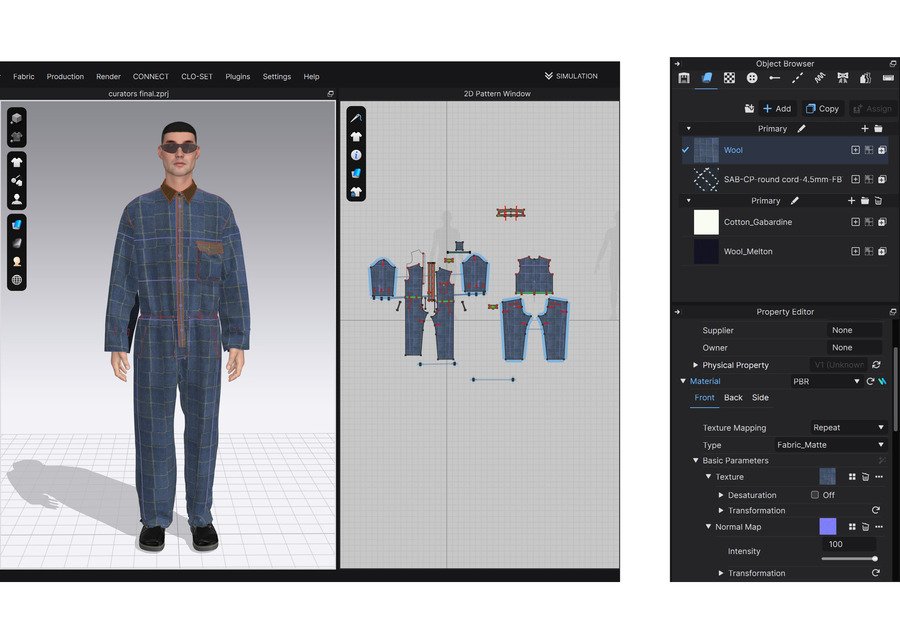Screen dimensions: 900x638
Task: Open the Button tab in Object Browser
Action: [752, 78]
